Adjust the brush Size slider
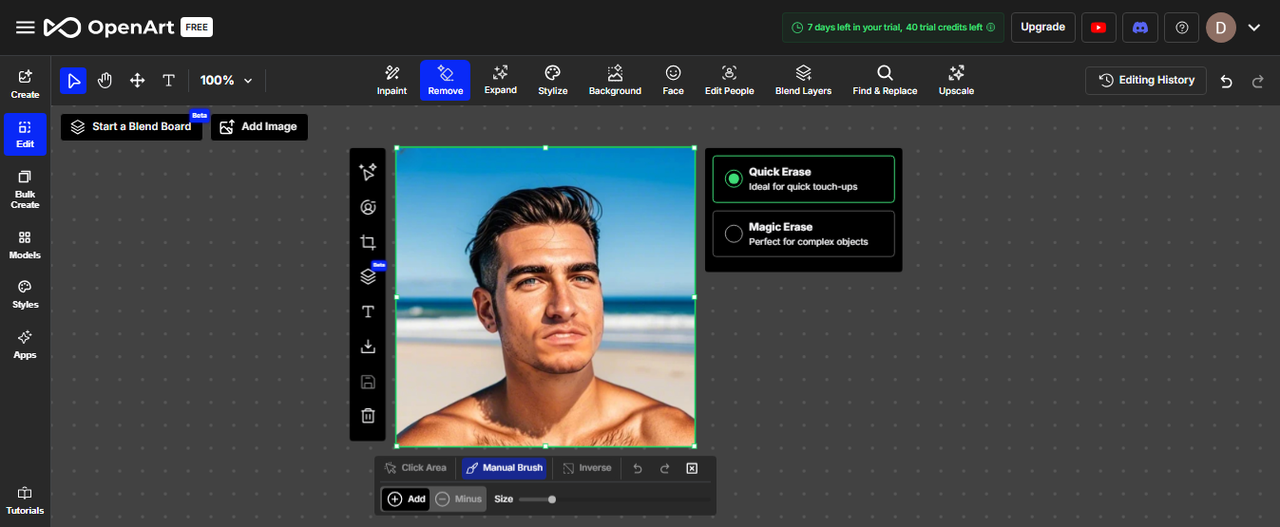This screenshot has width=1280, height=527. (x=552, y=499)
